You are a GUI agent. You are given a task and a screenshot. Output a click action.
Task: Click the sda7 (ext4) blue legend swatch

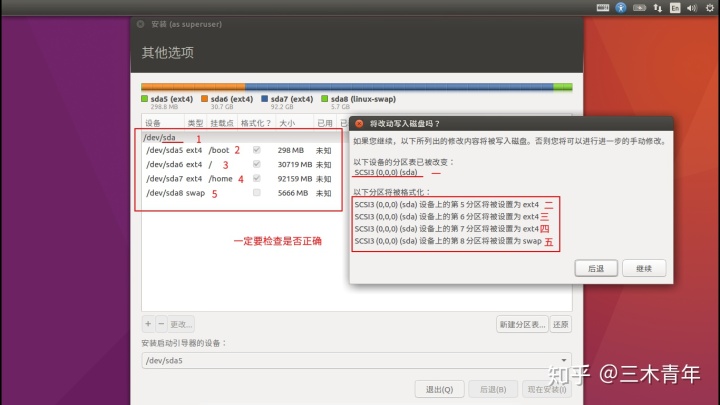[x=264, y=99]
